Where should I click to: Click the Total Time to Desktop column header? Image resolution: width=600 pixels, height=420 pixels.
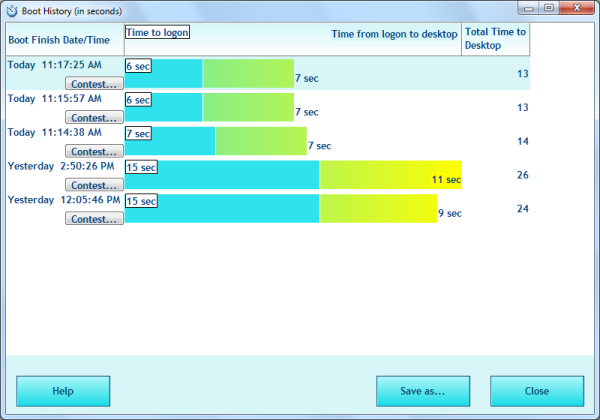click(x=495, y=39)
